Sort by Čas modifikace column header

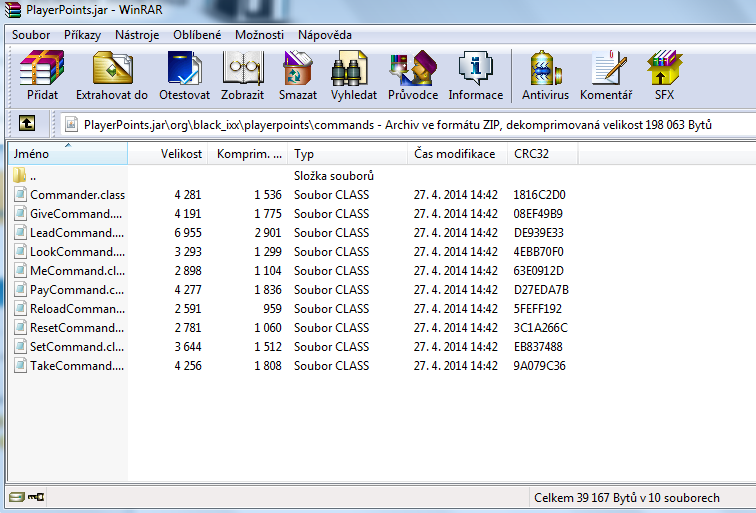point(454,154)
